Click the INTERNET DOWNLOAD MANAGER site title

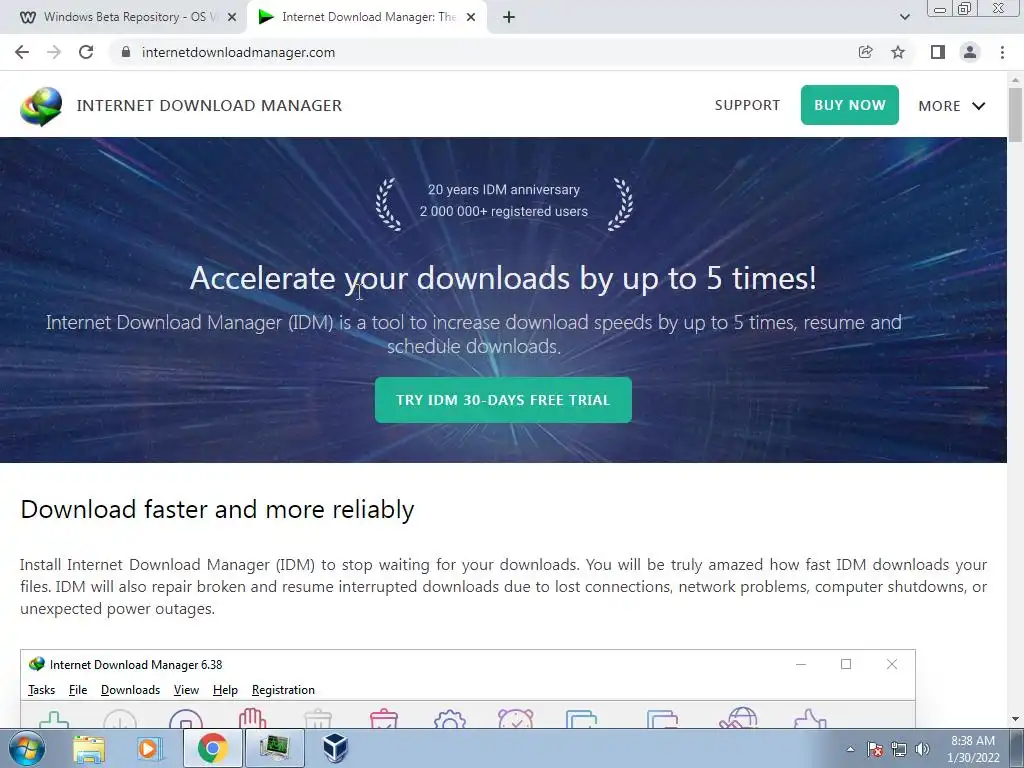[x=209, y=106]
